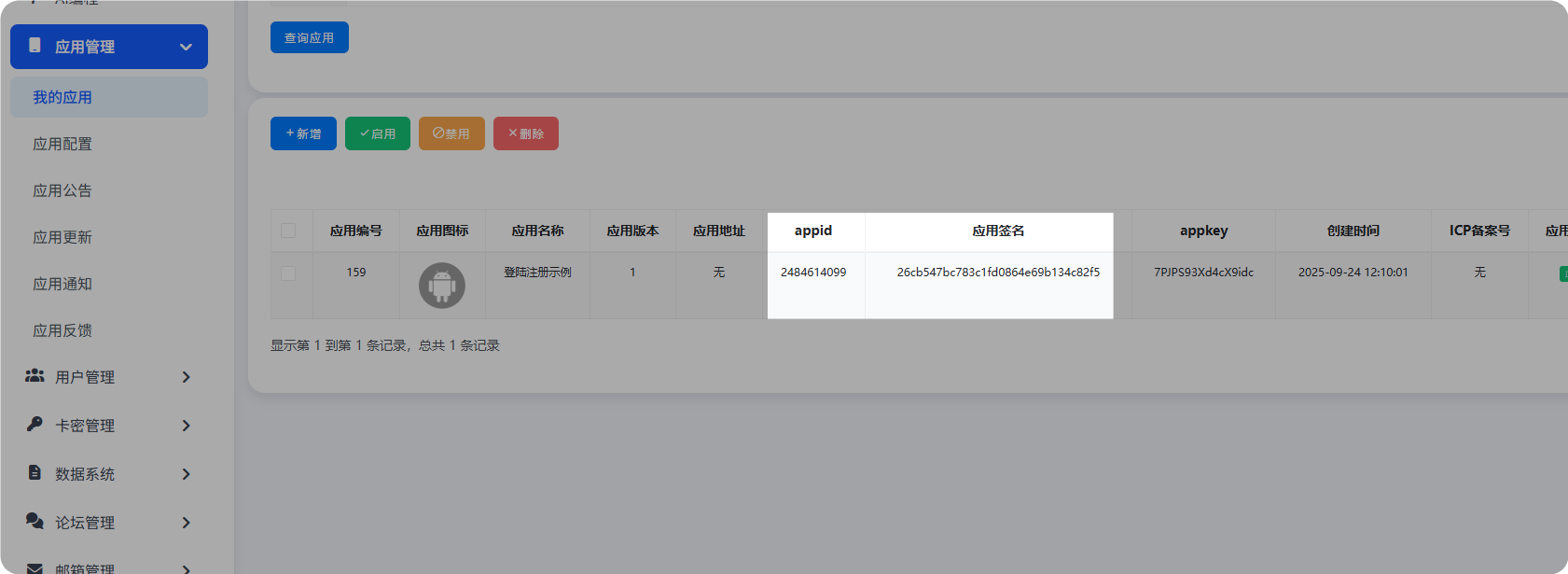Click the 应用版本 column header

coord(633,231)
